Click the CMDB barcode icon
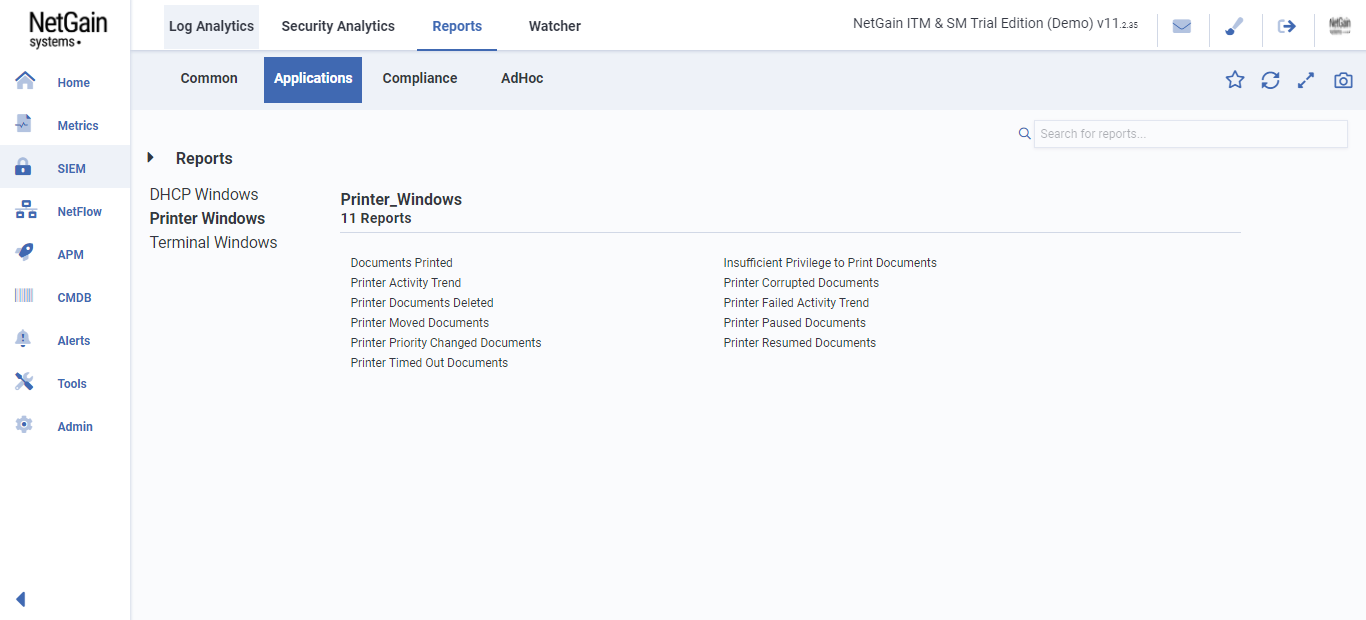 pyautogui.click(x=24, y=295)
